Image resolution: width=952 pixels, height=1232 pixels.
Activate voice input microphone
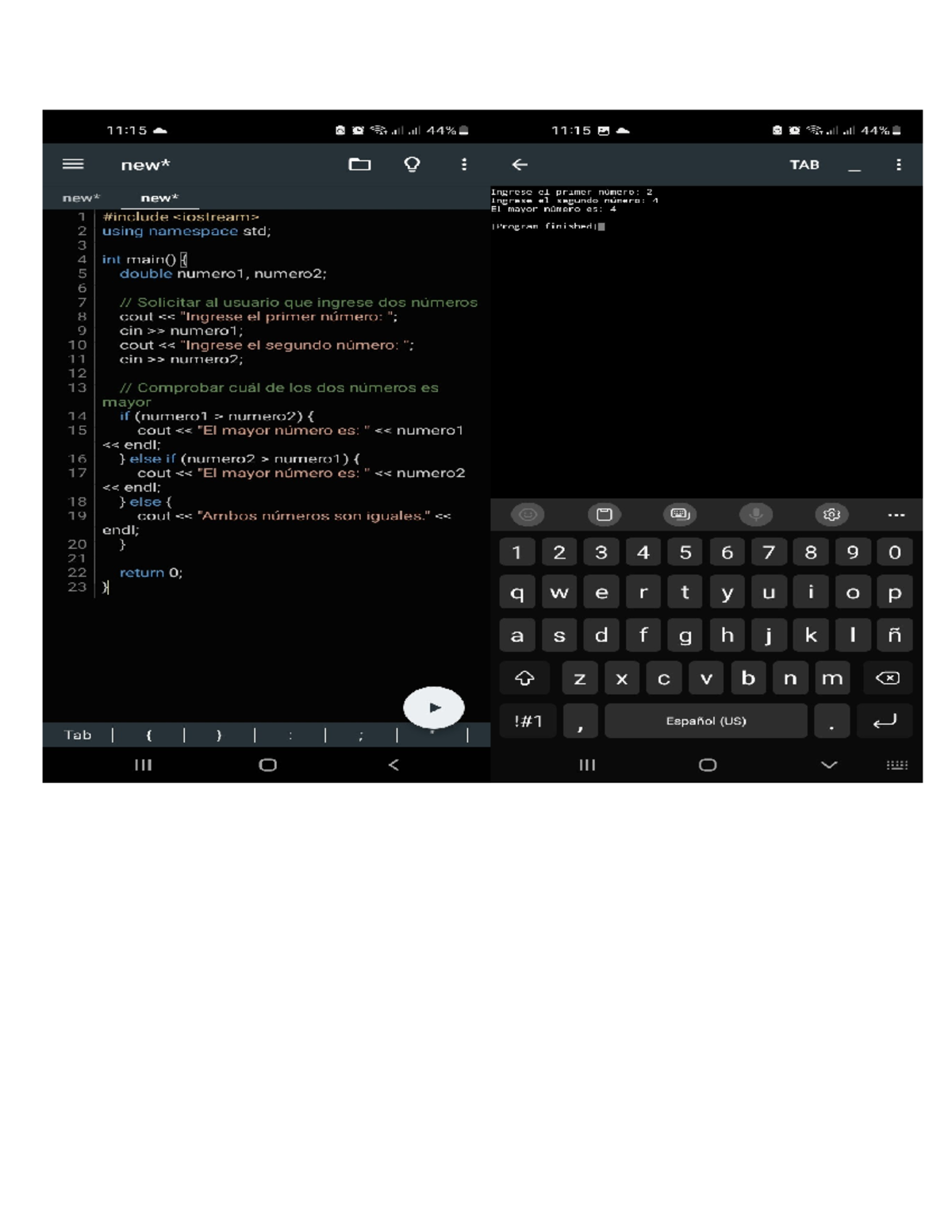click(x=755, y=515)
